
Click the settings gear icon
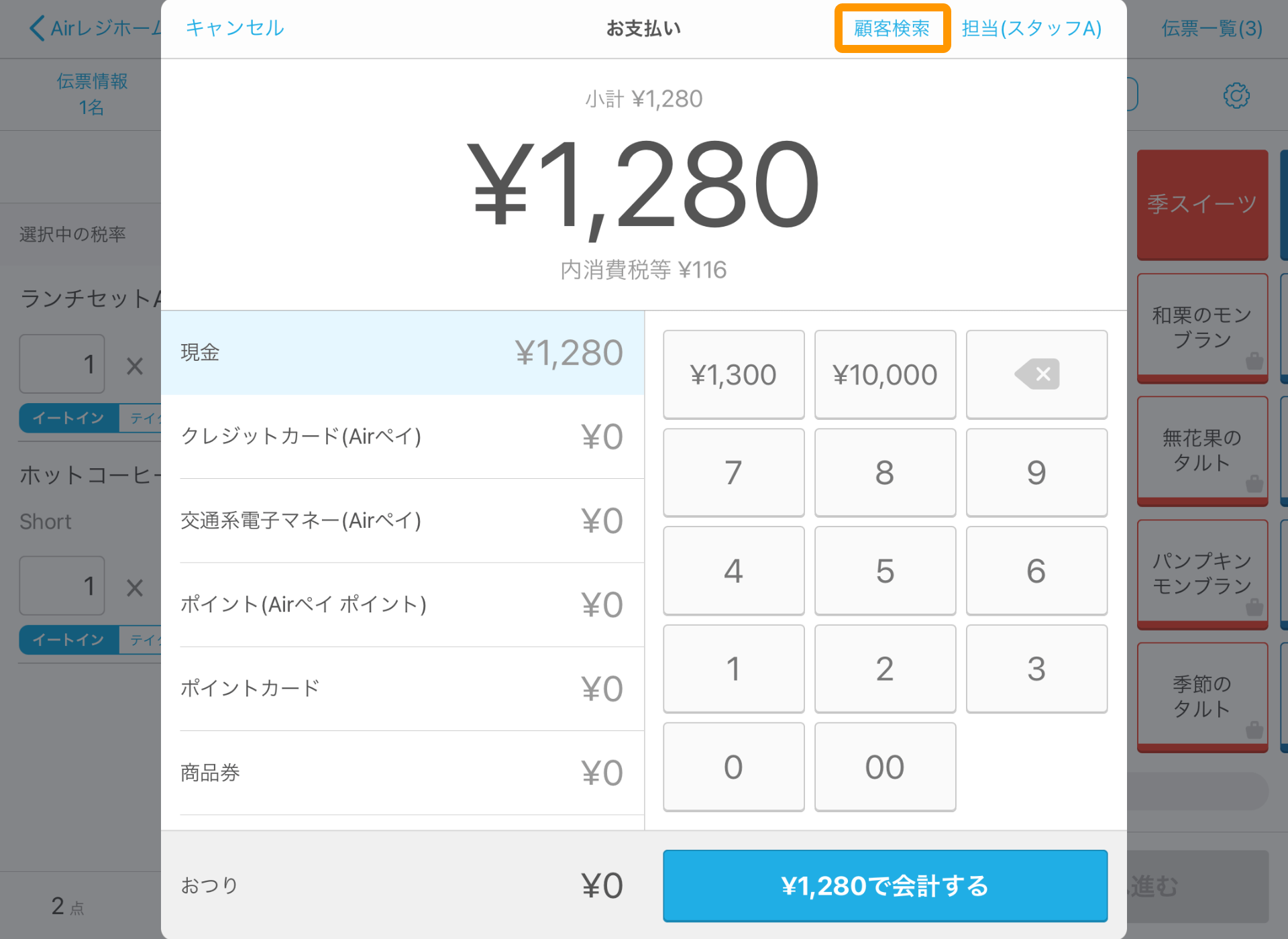click(1236, 95)
